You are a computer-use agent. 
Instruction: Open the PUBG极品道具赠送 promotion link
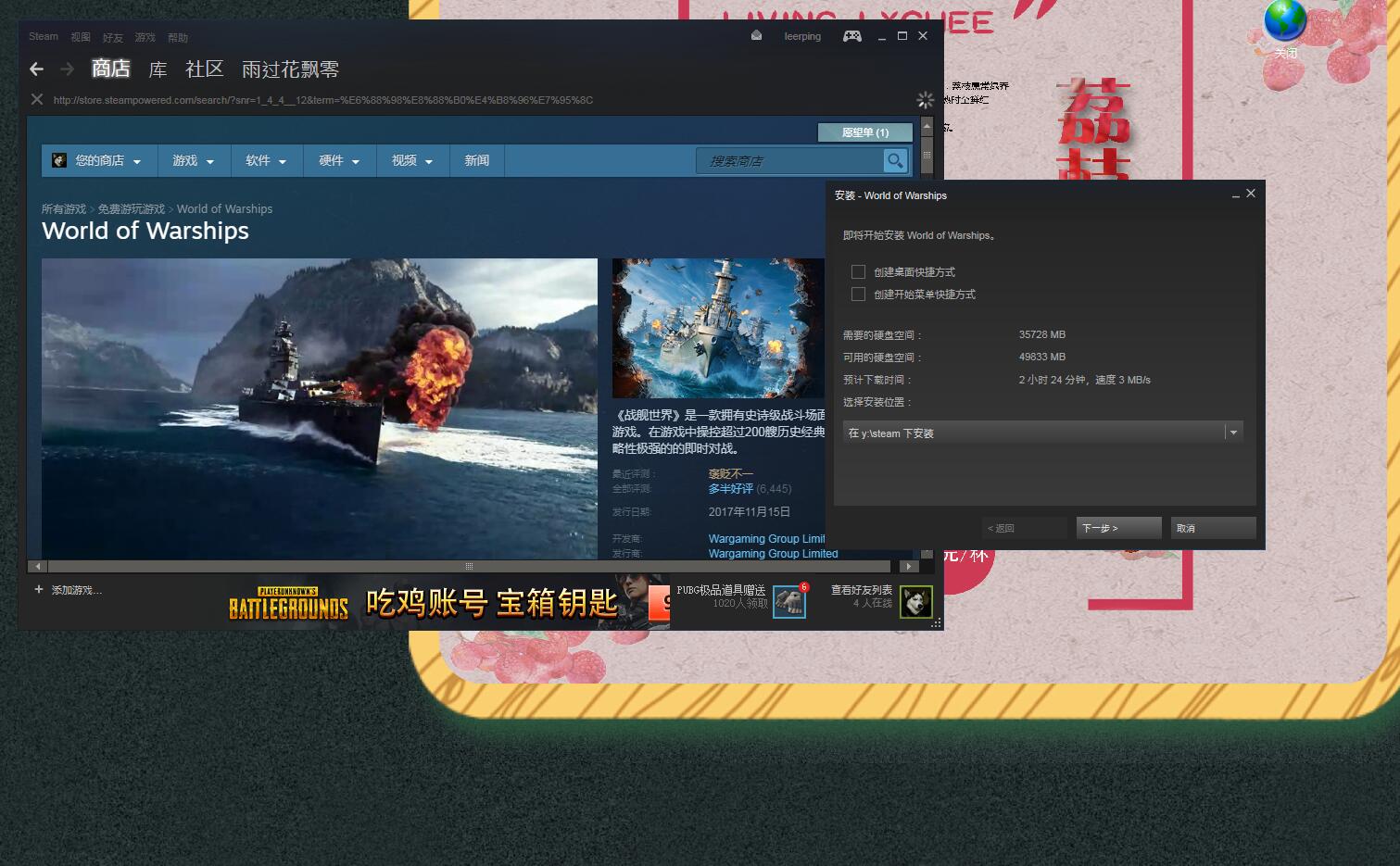pos(722,590)
